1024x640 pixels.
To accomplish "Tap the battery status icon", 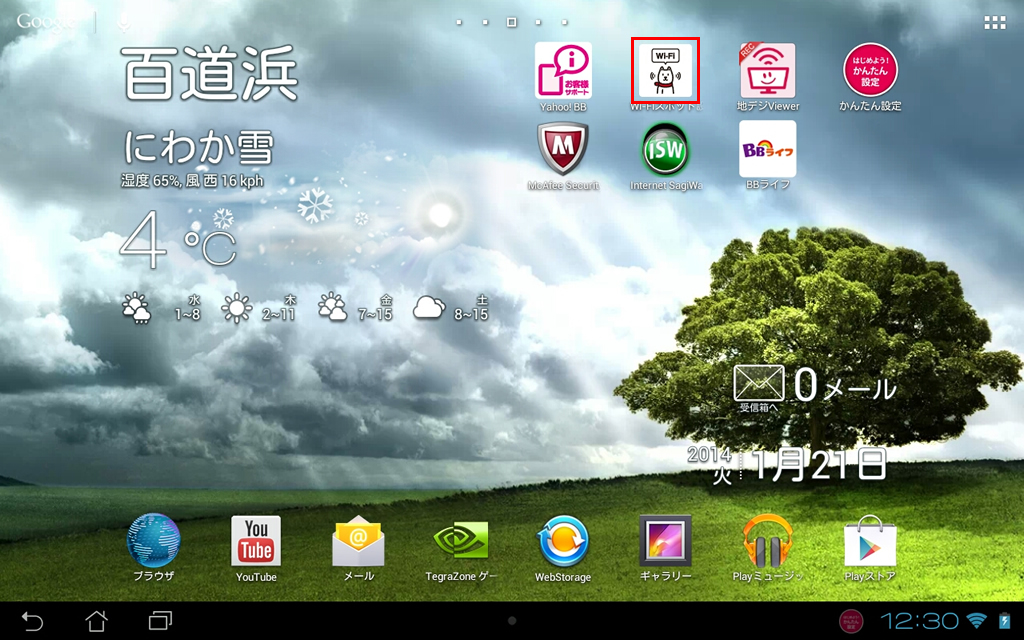I will [x=1004, y=620].
